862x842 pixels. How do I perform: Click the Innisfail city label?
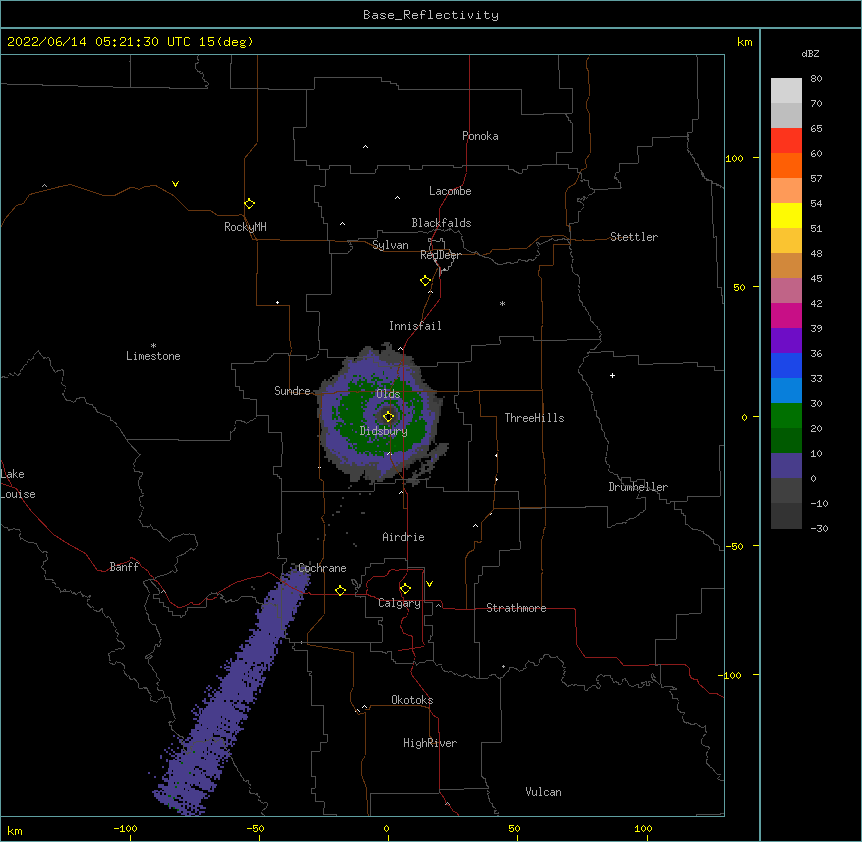[x=415, y=326]
